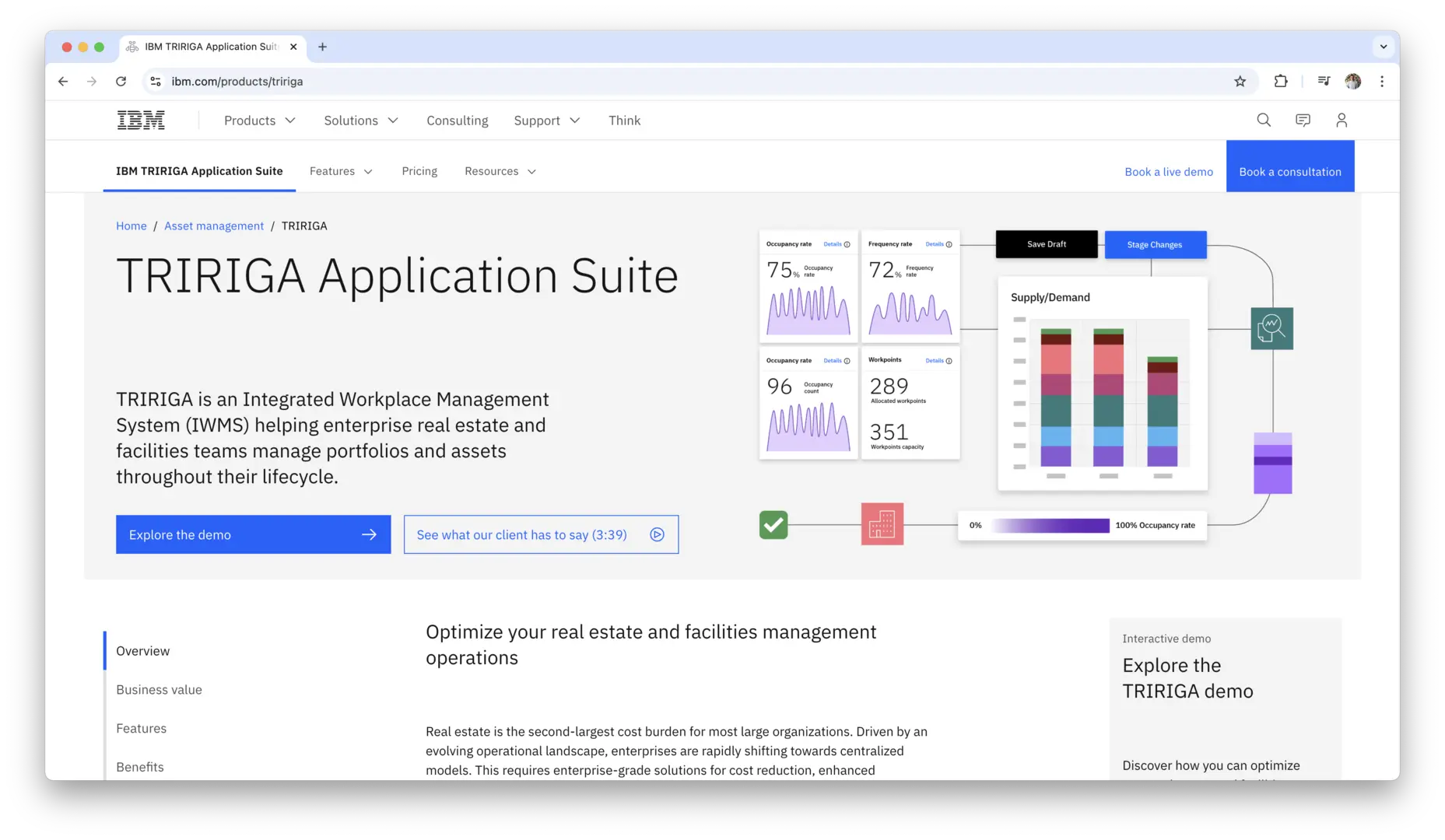Go back with the browser back arrow
This screenshot has height=840, width=1445.
(x=63, y=81)
